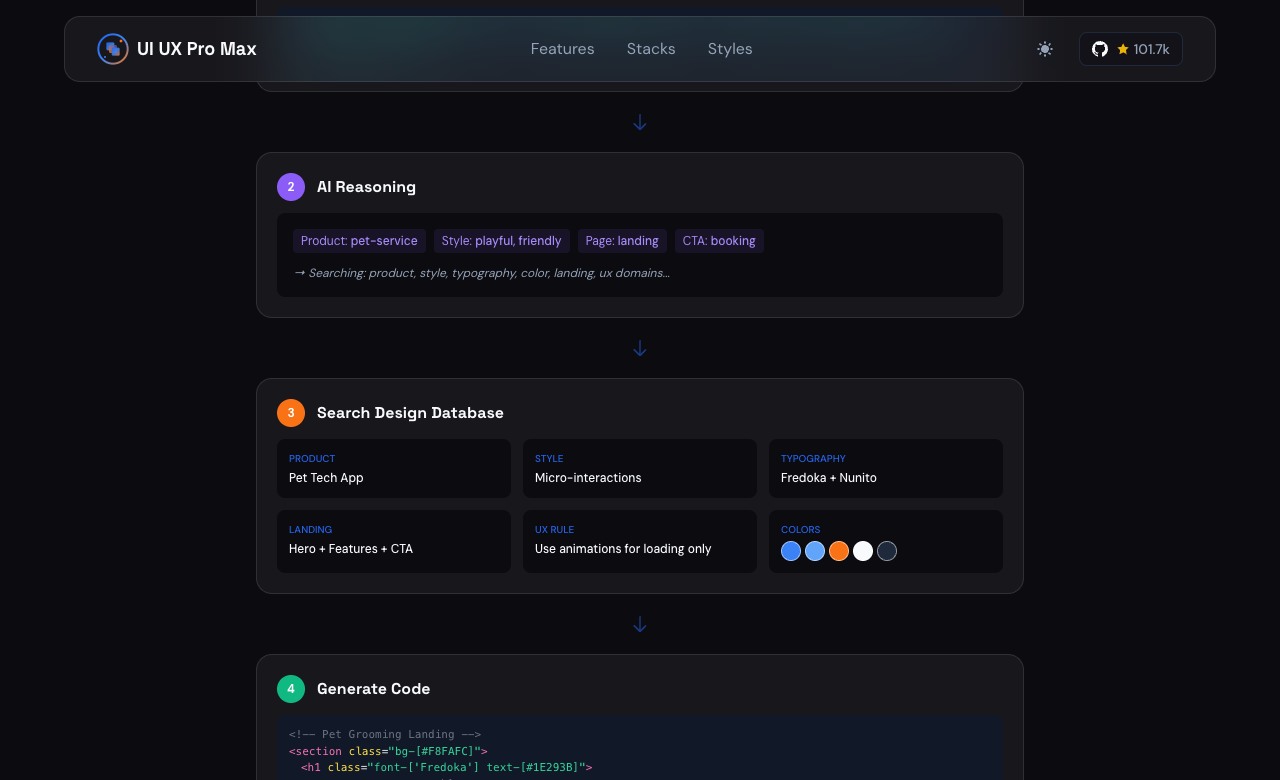Click the GitHub octocat icon
1280x780 pixels.
click(1100, 49)
